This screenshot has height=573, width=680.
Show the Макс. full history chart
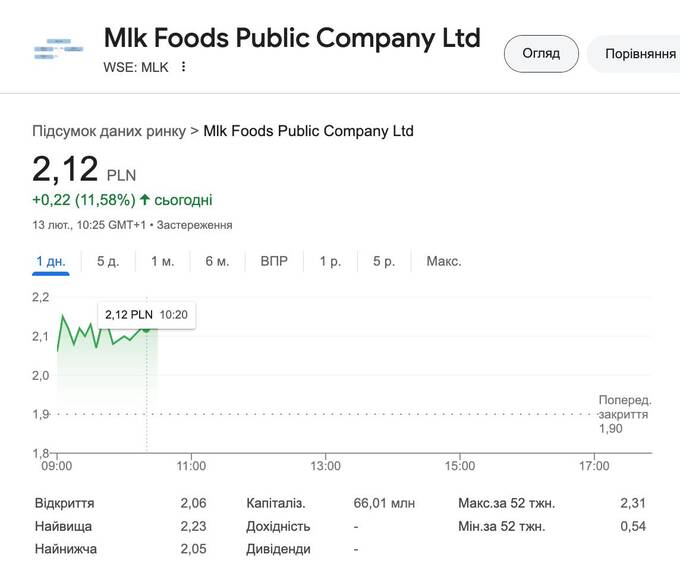pos(443,261)
